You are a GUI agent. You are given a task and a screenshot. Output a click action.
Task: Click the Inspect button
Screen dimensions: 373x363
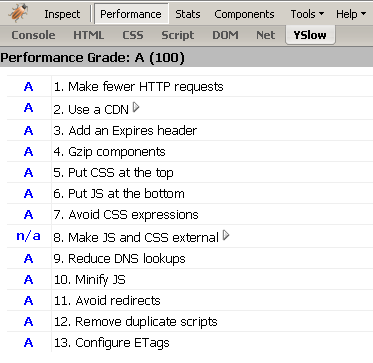pyautogui.click(x=62, y=14)
